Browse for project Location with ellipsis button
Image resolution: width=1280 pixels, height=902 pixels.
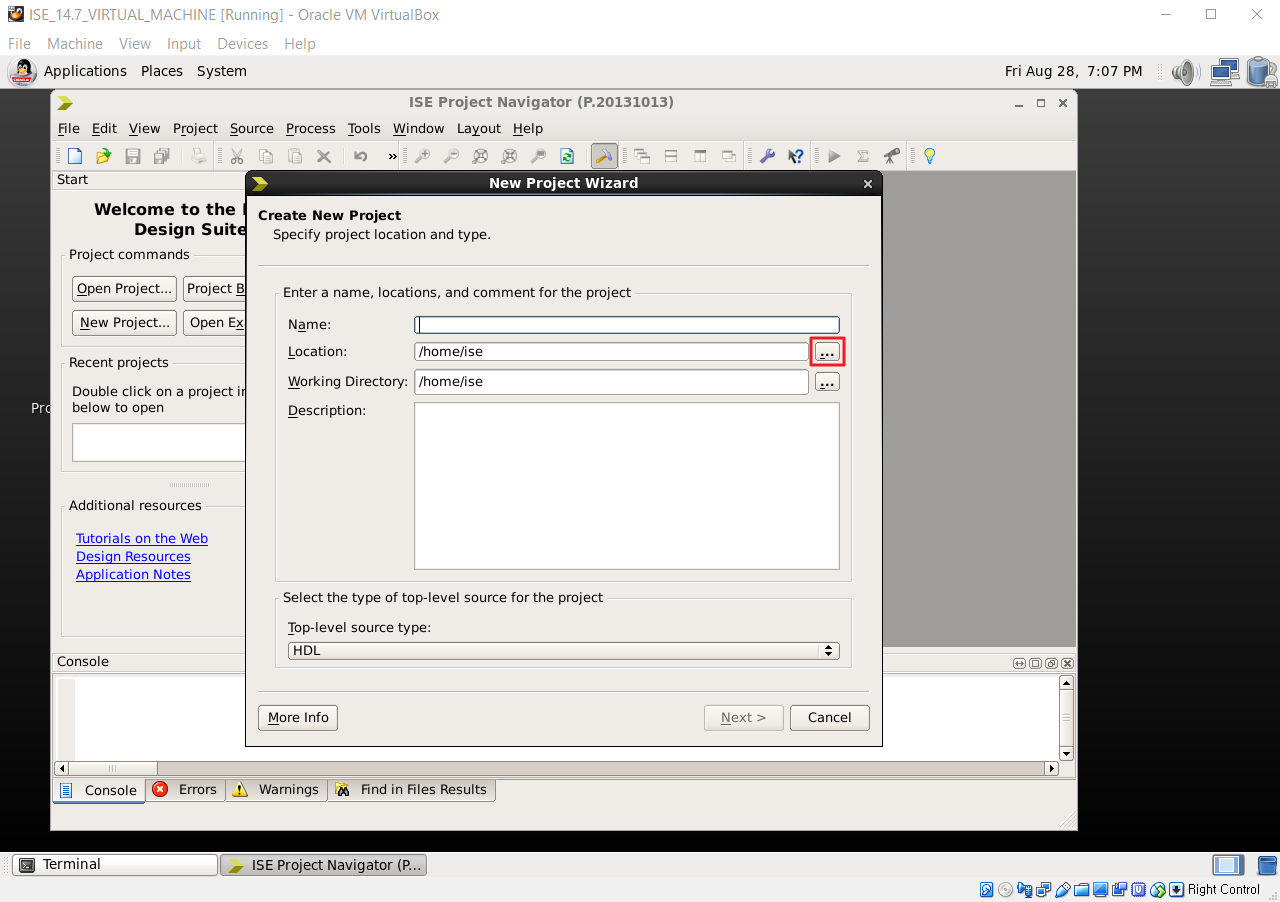point(827,352)
